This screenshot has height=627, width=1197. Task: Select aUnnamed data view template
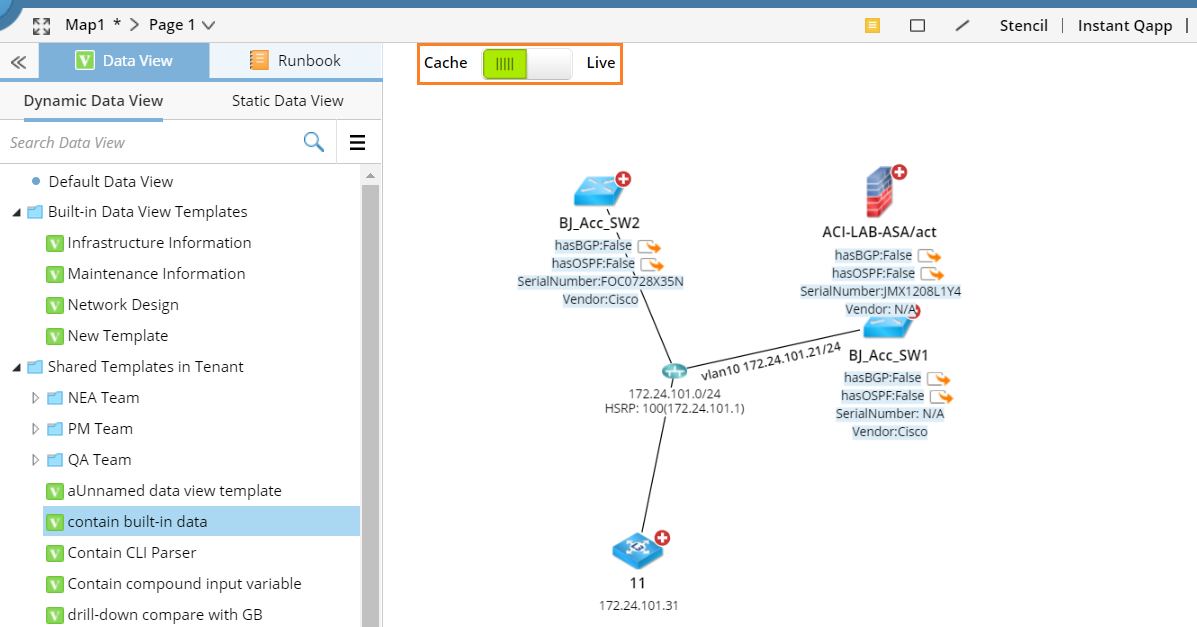[174, 491]
